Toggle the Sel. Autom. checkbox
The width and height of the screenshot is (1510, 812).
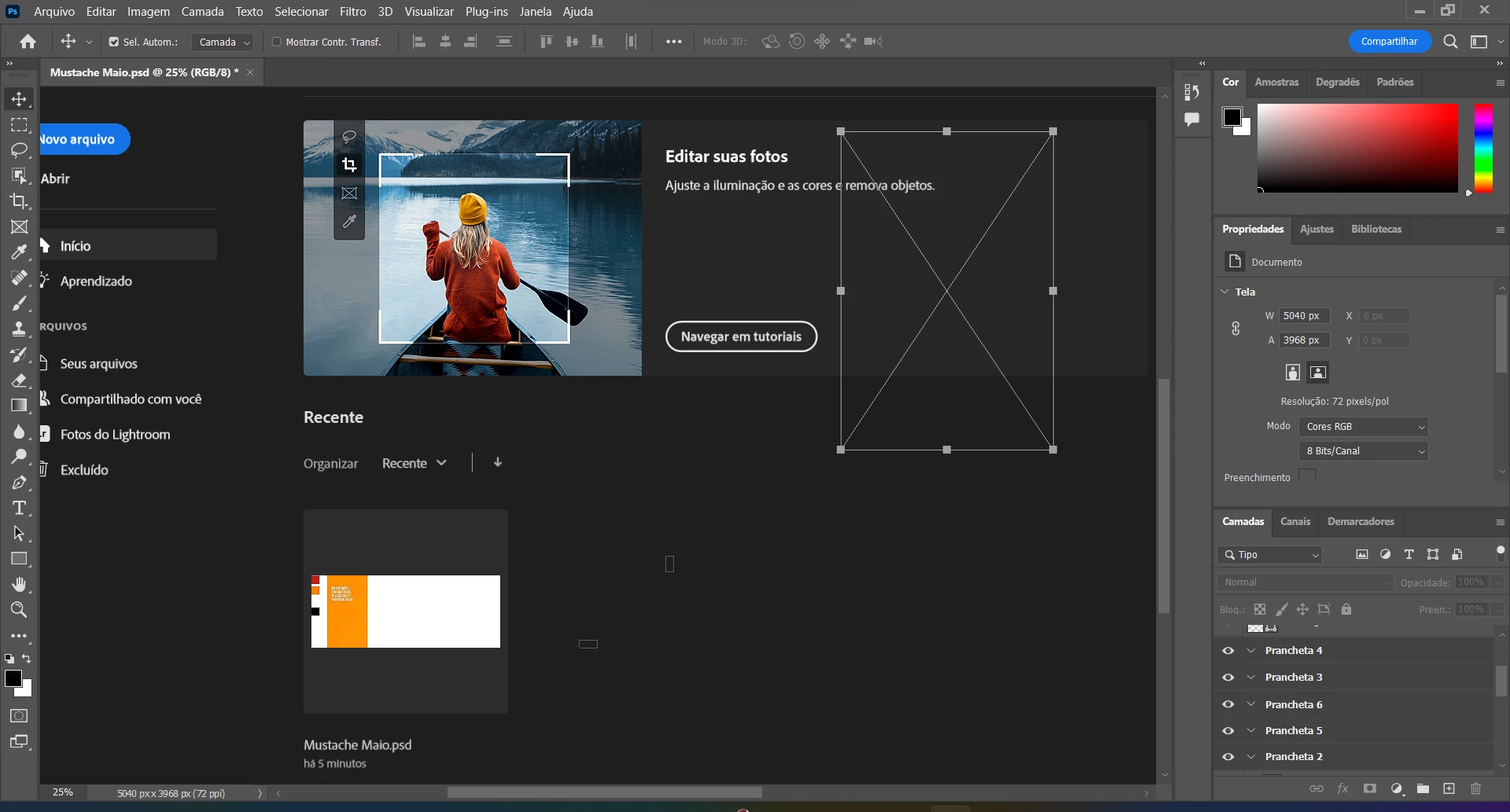(114, 42)
